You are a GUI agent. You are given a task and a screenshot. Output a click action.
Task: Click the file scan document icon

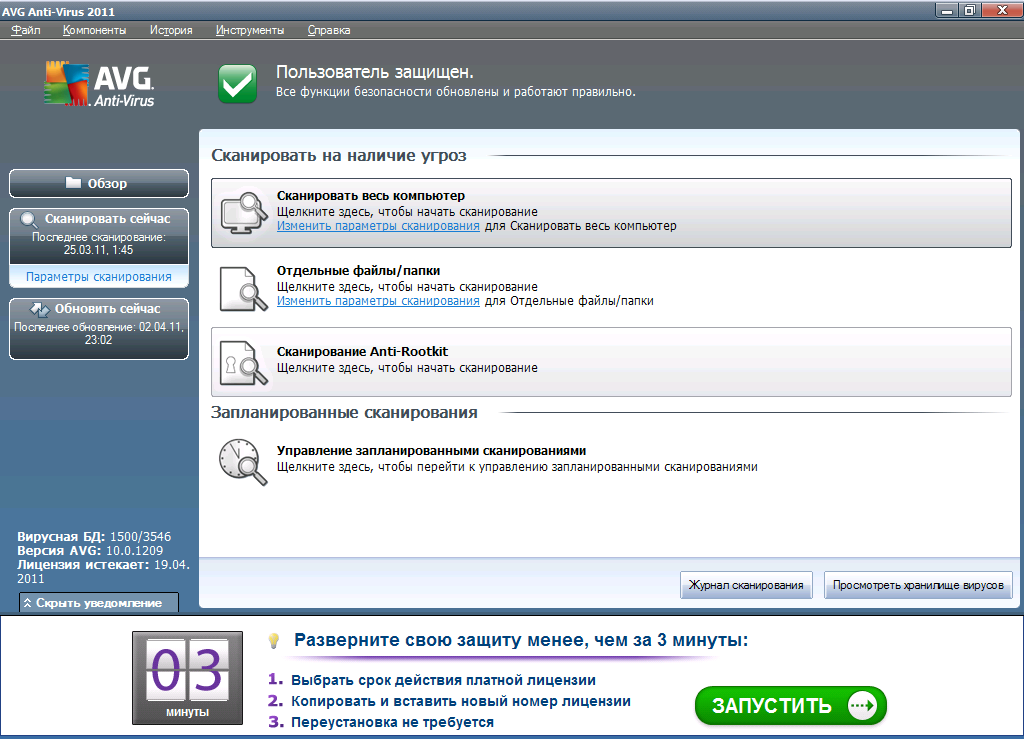(x=244, y=289)
